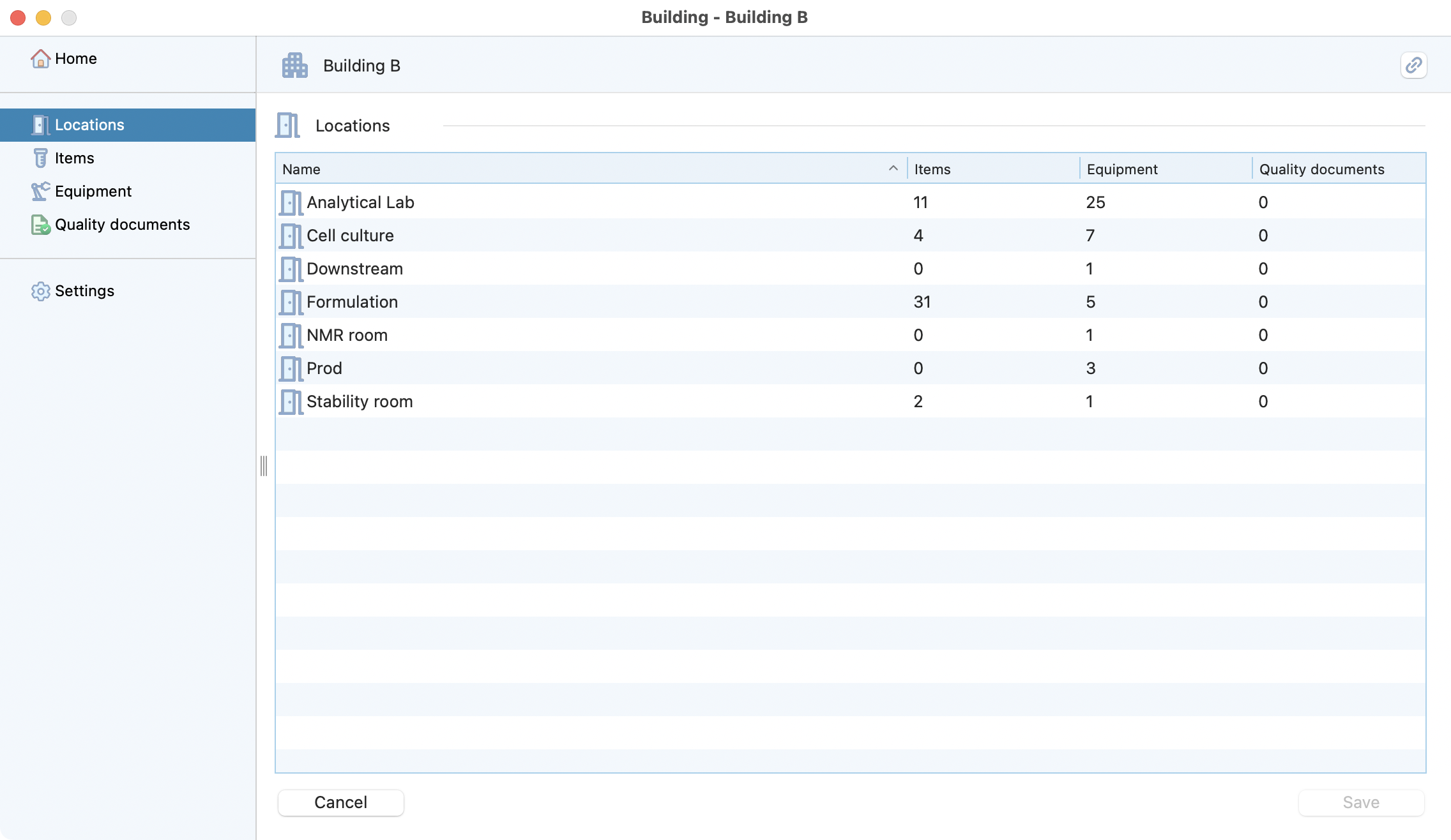Click the copy link icon button

[x=1413, y=65]
